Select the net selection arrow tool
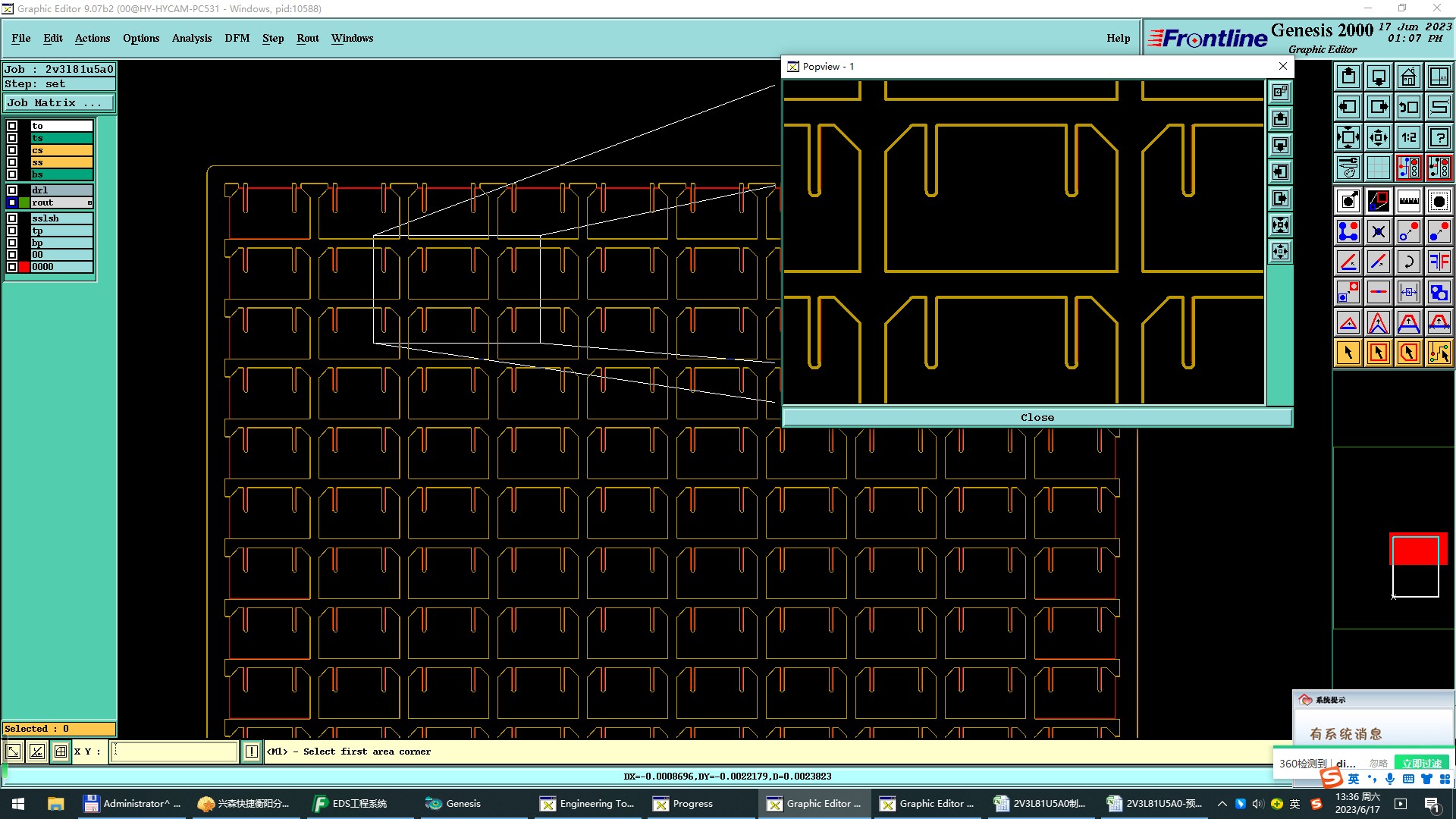 click(1439, 353)
